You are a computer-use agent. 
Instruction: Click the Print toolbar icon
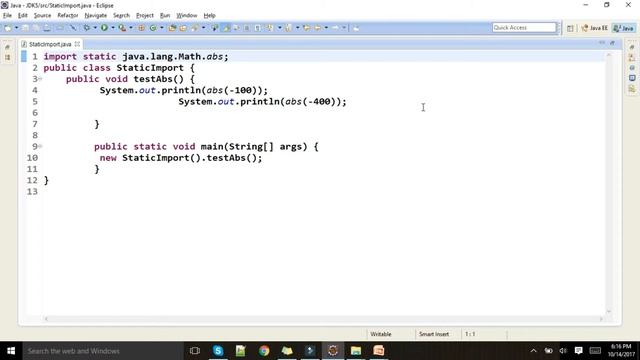point(47,28)
